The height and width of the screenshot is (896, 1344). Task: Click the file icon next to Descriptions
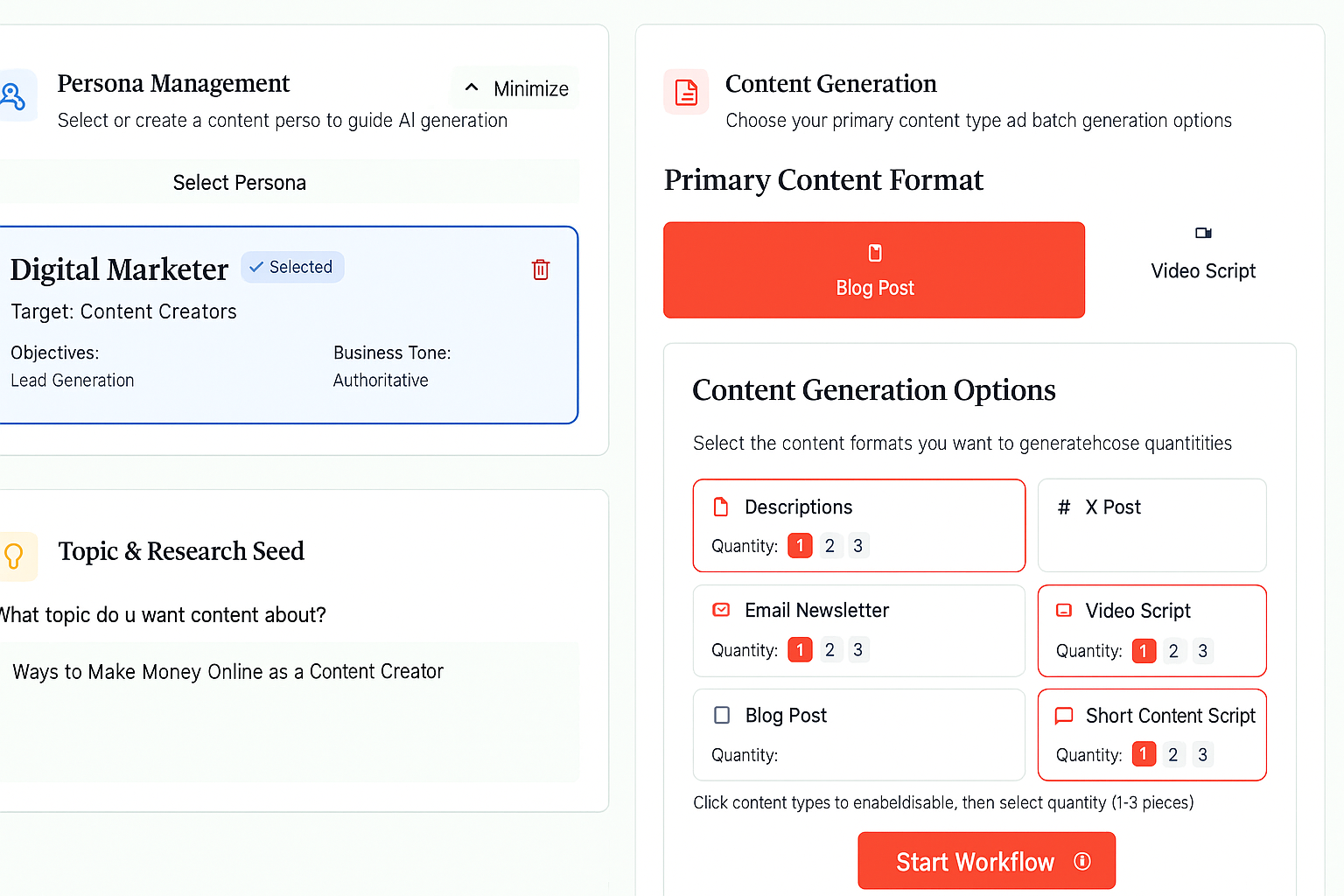721,506
